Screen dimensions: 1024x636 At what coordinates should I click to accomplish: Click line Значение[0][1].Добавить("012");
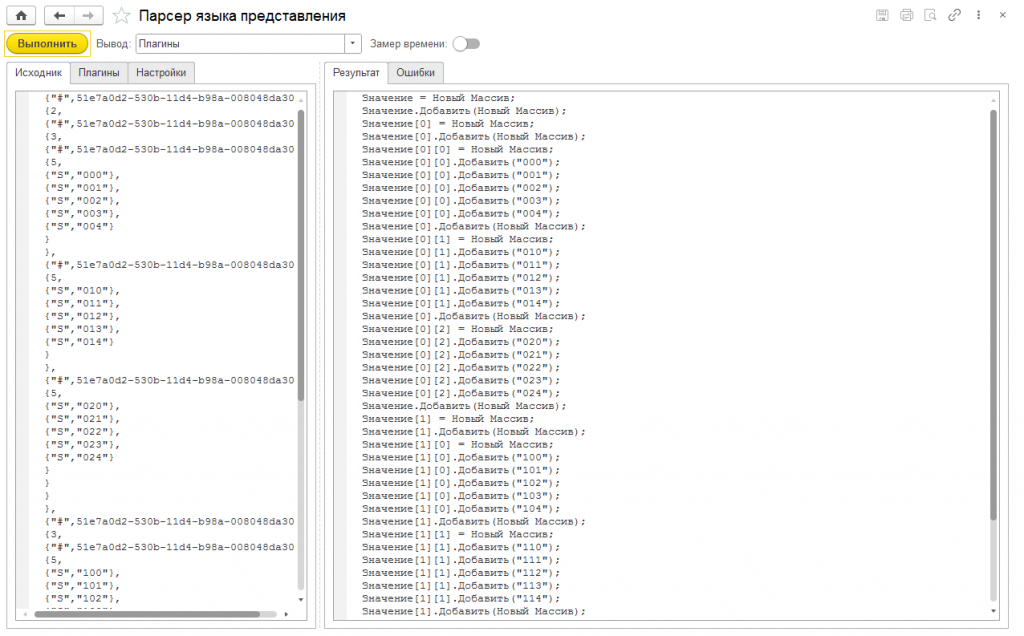coord(461,278)
